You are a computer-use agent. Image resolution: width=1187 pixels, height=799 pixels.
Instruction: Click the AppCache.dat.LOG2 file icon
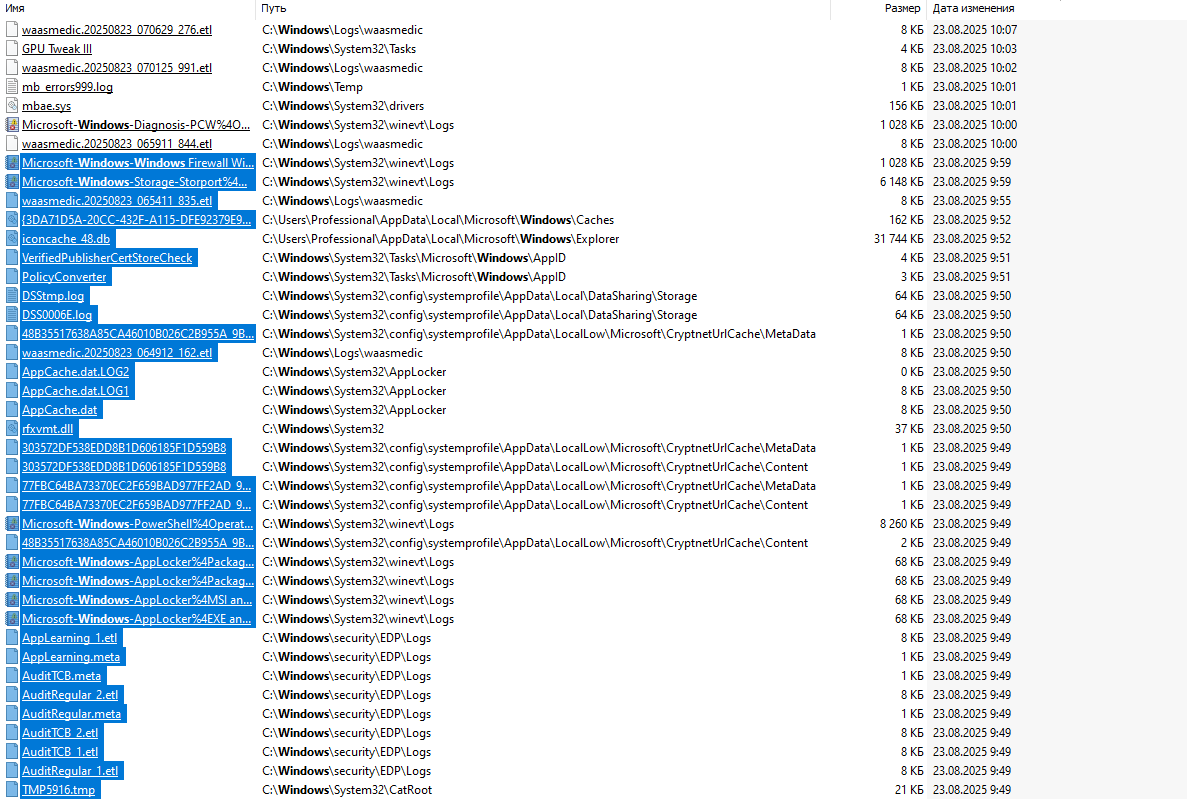11,372
